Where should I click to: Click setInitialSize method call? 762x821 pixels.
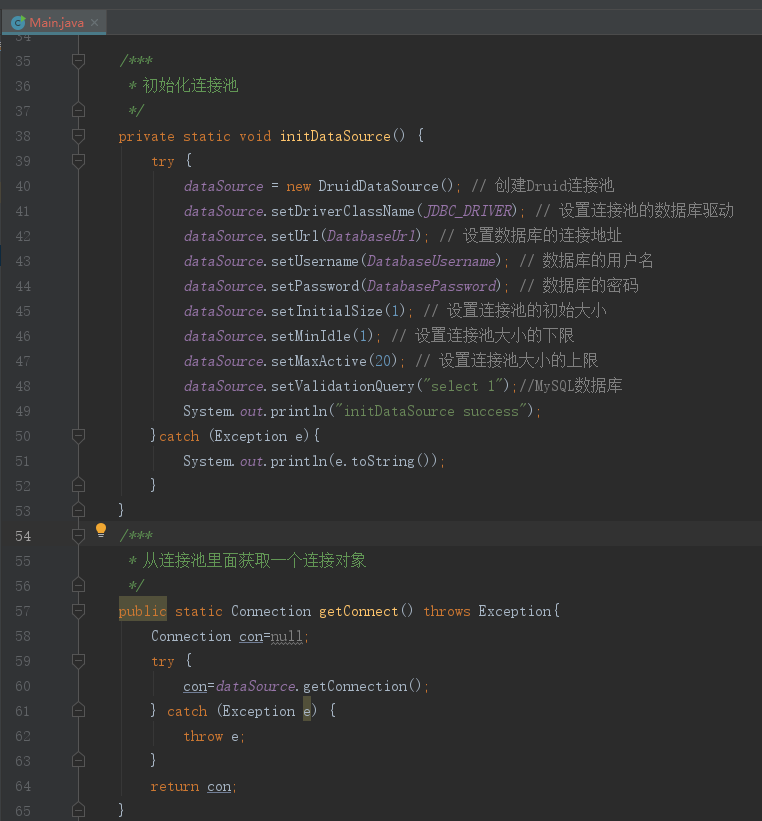(327, 311)
